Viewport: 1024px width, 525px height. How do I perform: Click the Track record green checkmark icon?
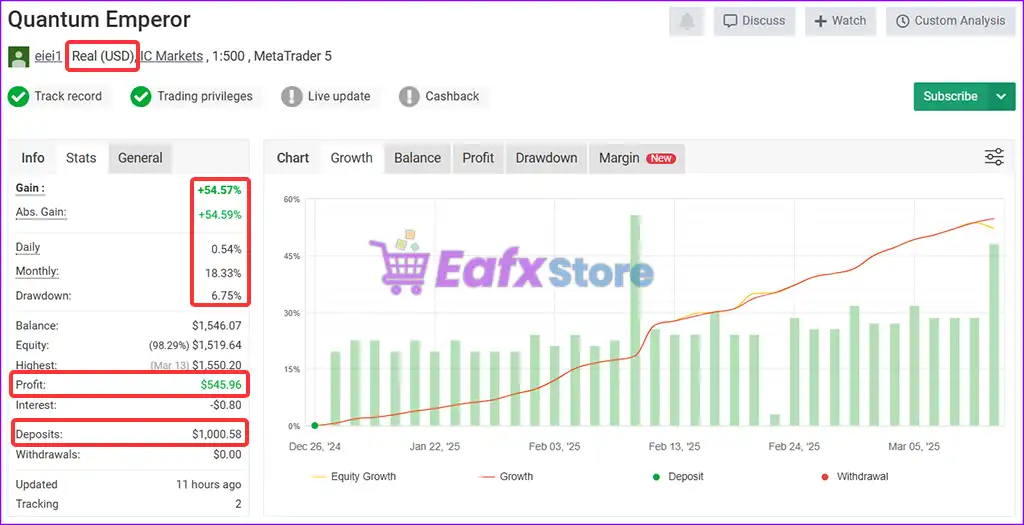point(18,97)
